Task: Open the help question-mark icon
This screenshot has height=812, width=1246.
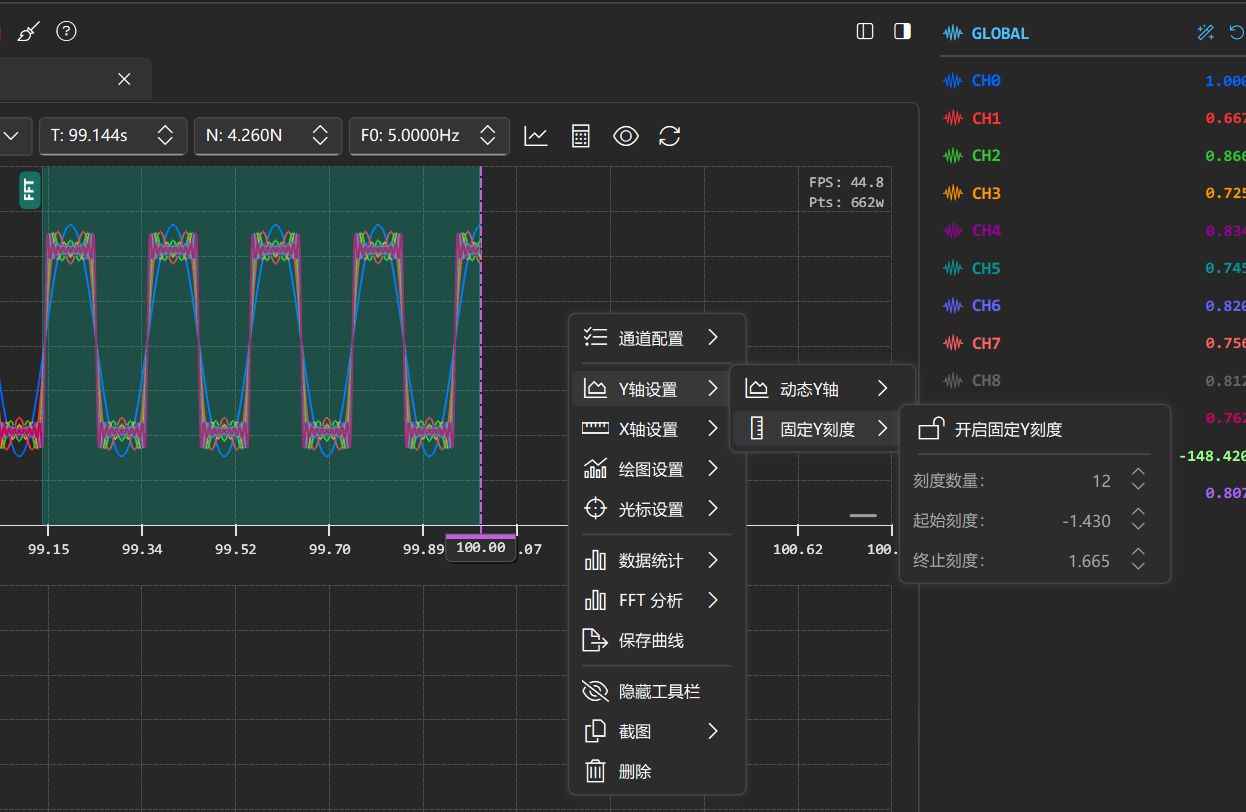Action: tap(66, 32)
